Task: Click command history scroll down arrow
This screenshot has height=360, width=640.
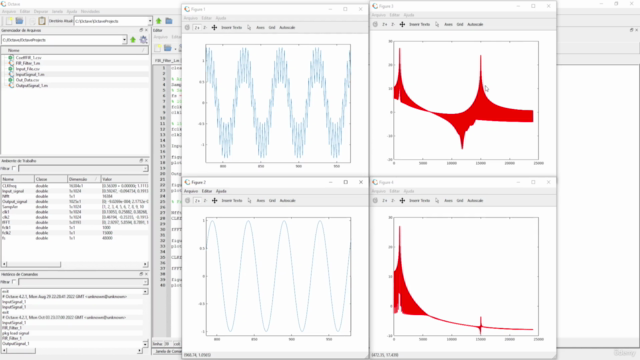Action: tap(145, 344)
